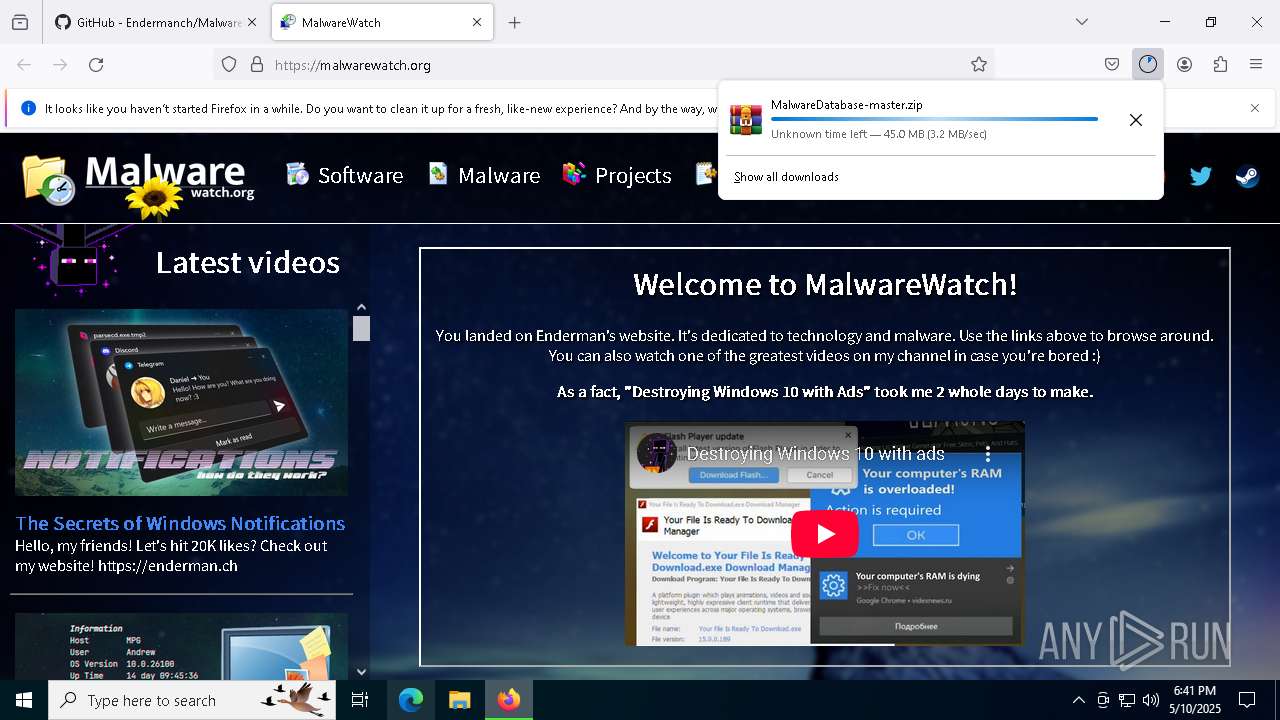The image size is (1280, 720).
Task: Open the Software menu item
Action: 344,175
